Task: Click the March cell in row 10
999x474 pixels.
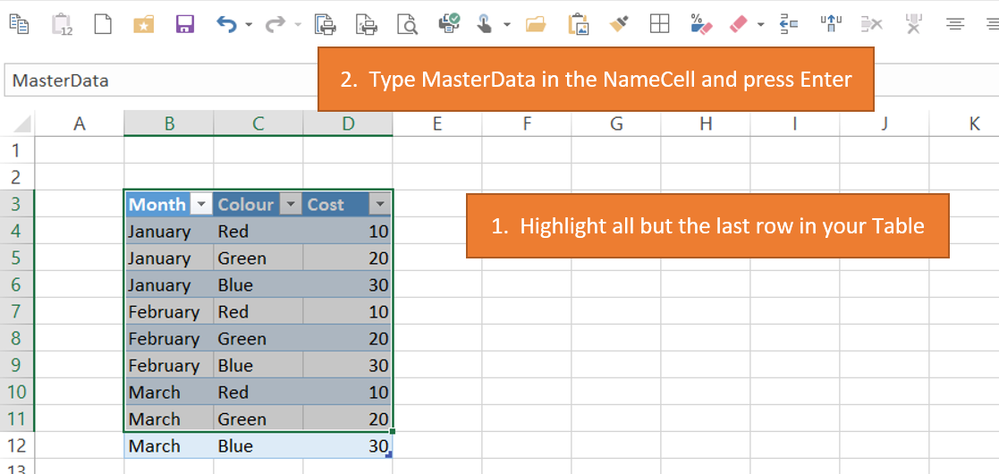Action: (169, 392)
